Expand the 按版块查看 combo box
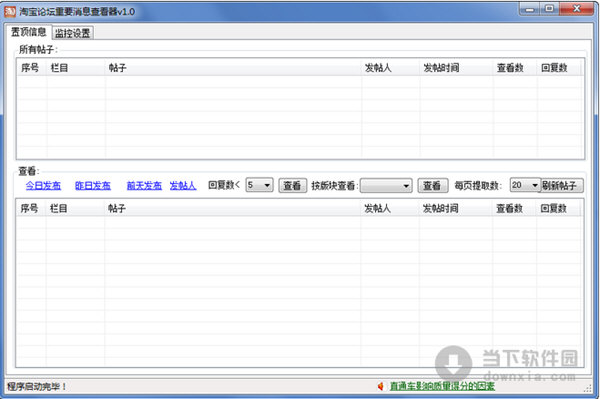This screenshot has width=600, height=399. pos(386,186)
